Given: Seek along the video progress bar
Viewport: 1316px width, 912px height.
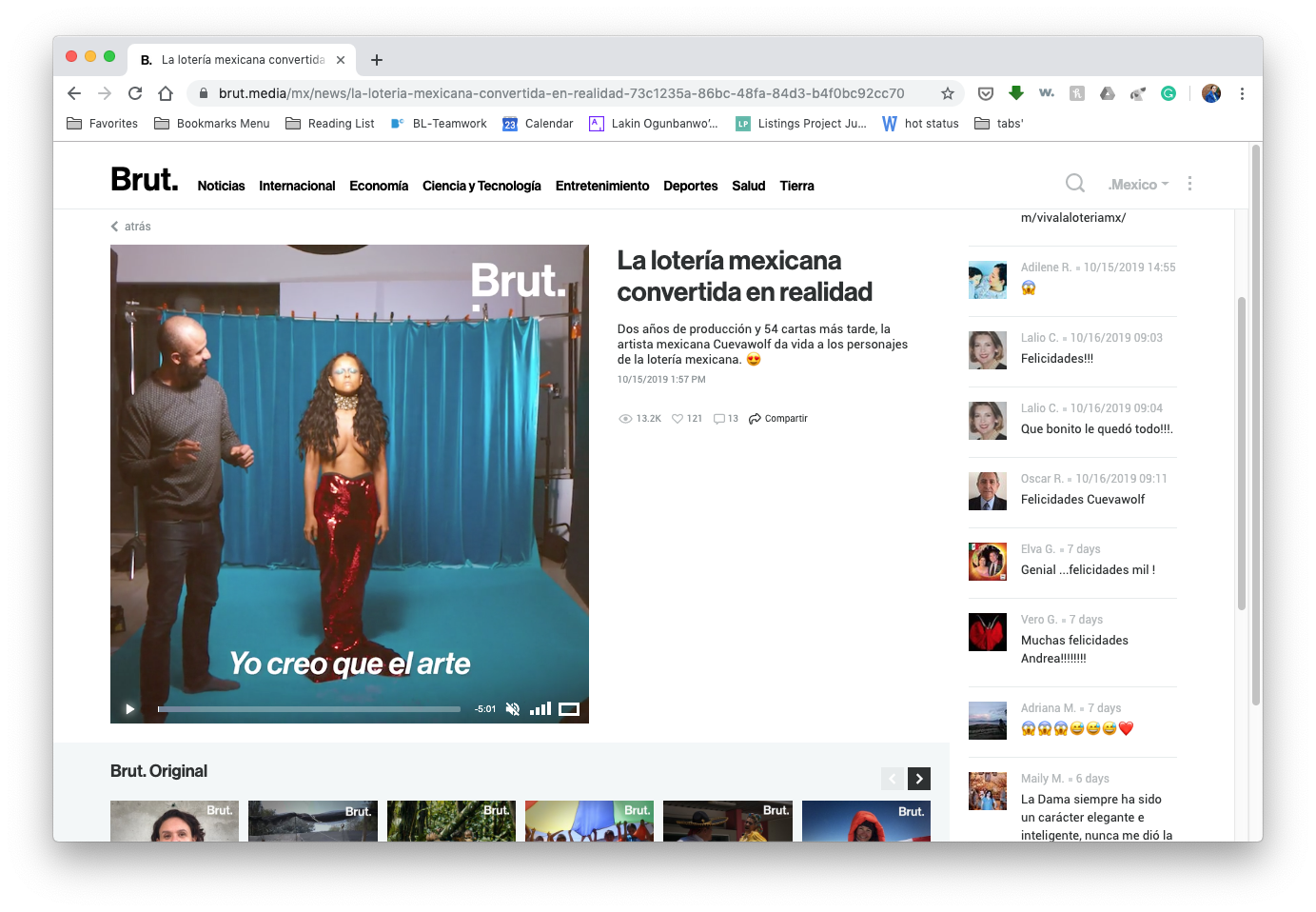Looking at the screenshot, I should (309, 709).
